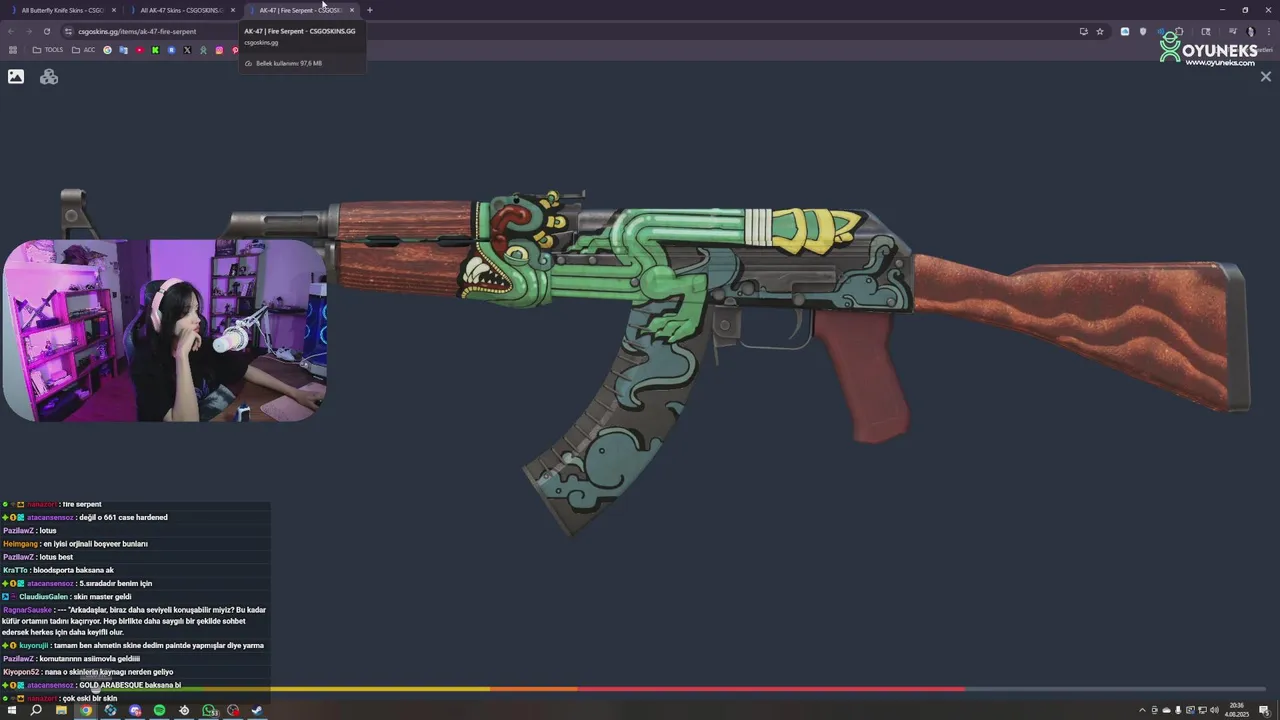Image resolution: width=1280 pixels, height=720 pixels.
Task: Open Steam from the taskbar
Action: coord(257,710)
